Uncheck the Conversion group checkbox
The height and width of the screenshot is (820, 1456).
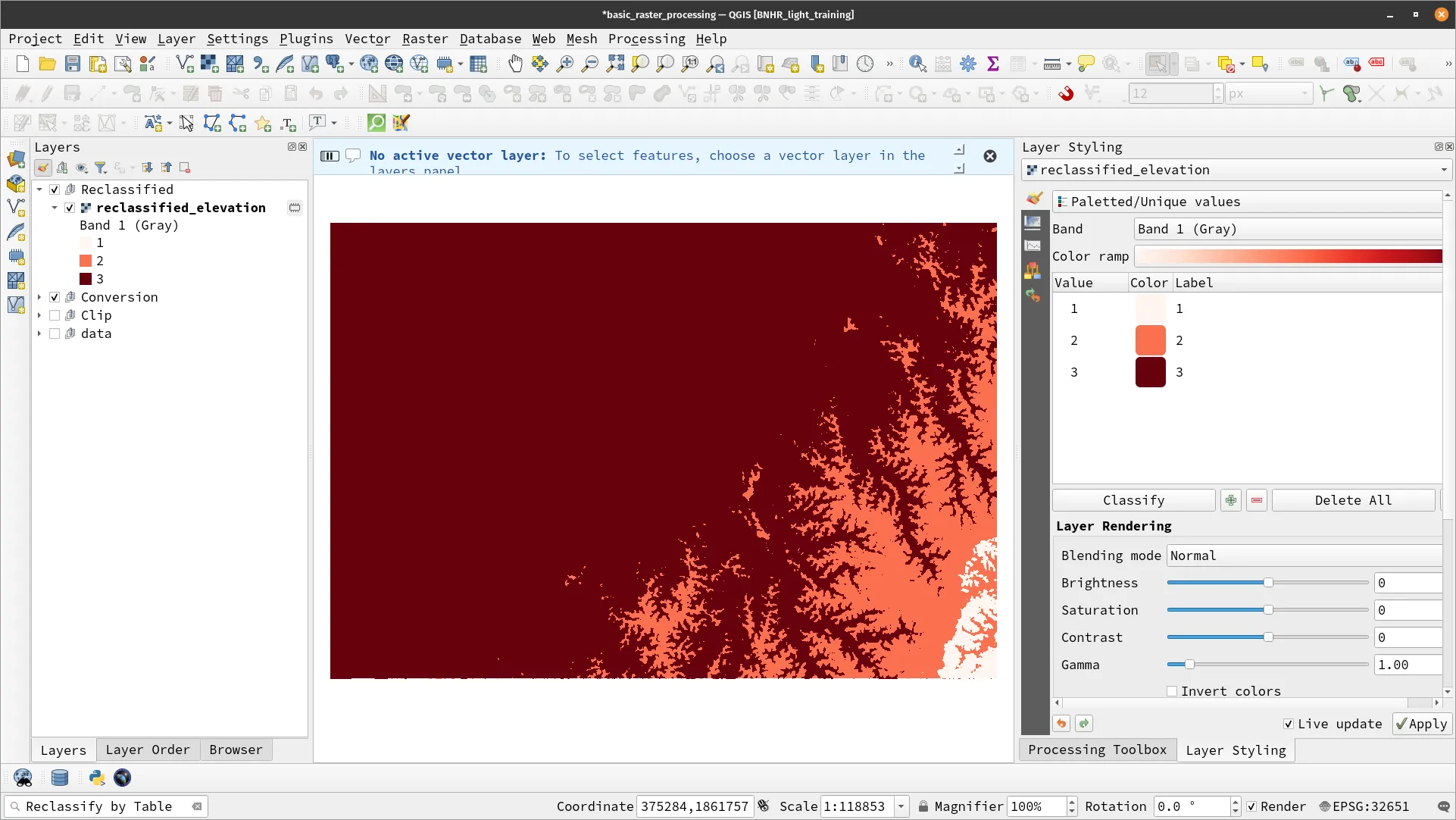point(55,297)
